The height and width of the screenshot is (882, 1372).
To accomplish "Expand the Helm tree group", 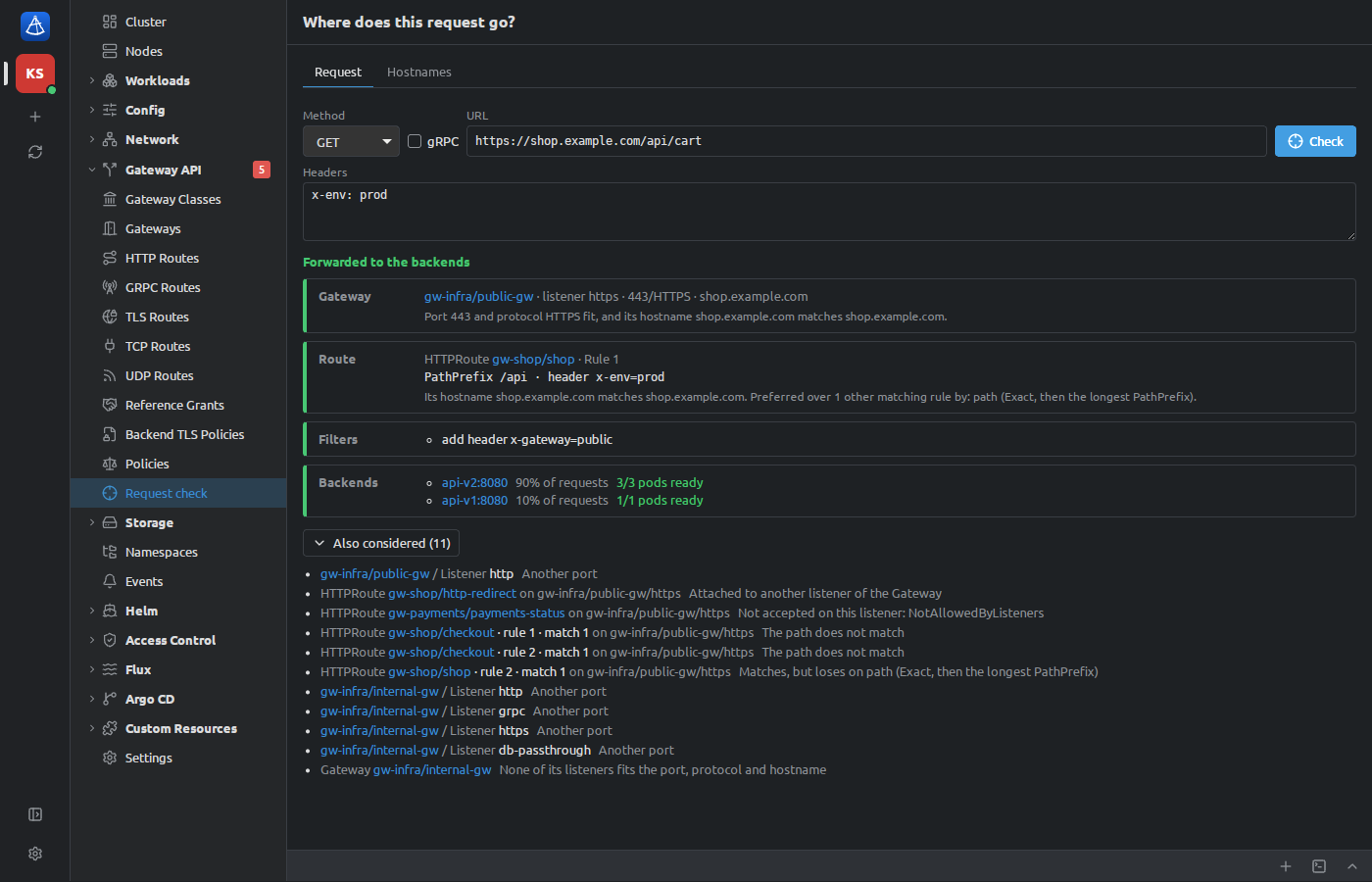I will tap(92, 611).
